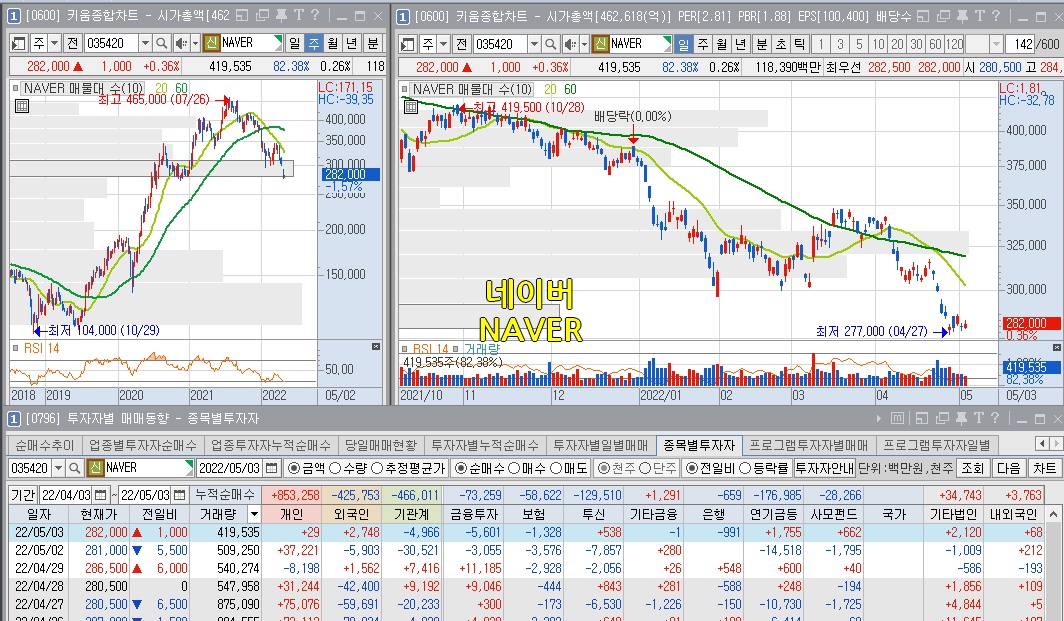
Task: Expand stock code dropdown in right chart
Action: tap(533, 44)
